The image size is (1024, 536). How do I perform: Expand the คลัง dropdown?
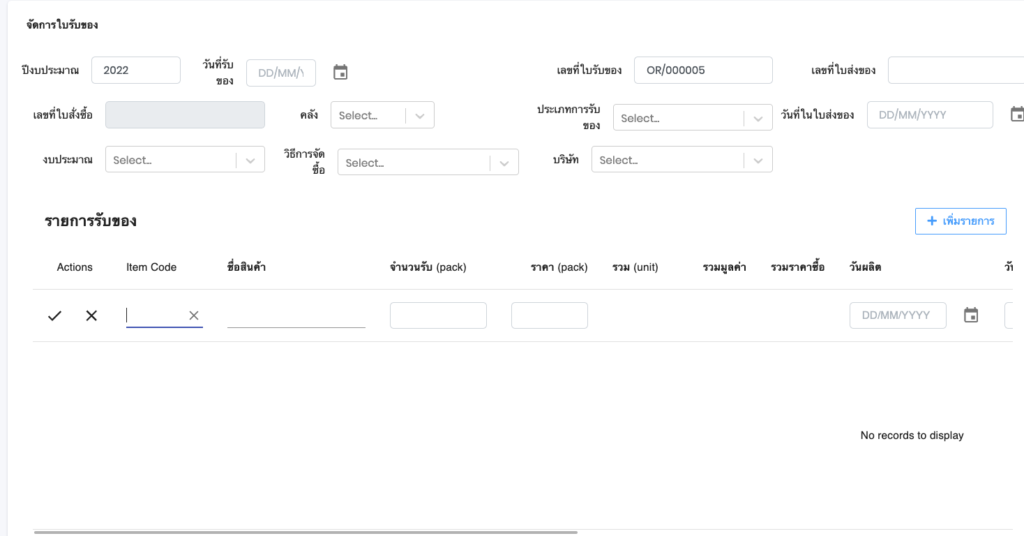coord(420,115)
